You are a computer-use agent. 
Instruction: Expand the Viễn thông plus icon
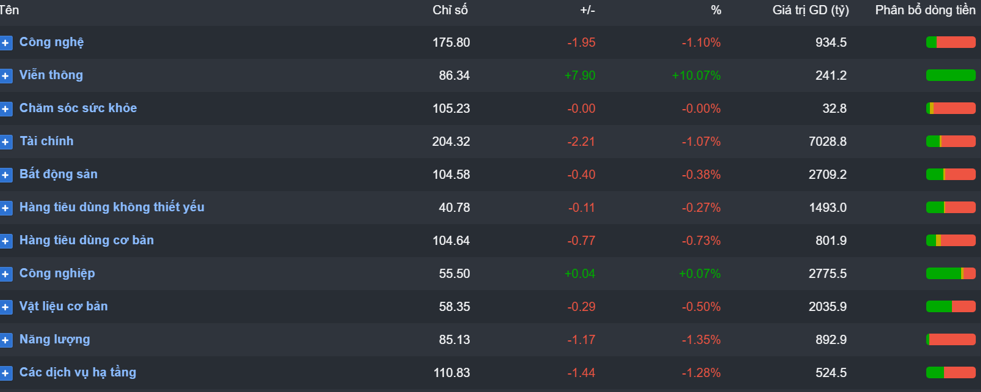pyautogui.click(x=6, y=76)
